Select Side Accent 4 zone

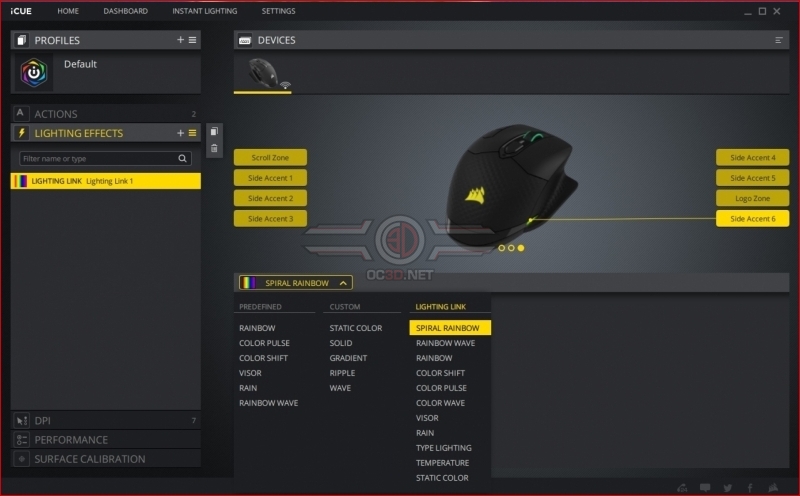click(x=753, y=158)
